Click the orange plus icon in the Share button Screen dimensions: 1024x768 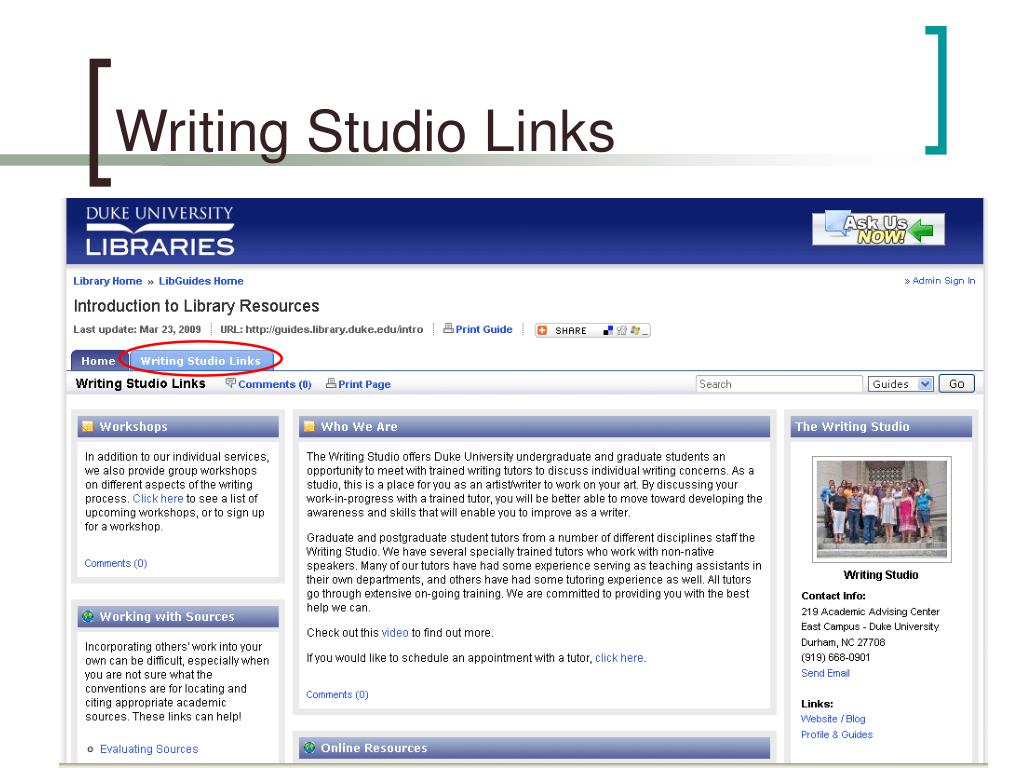pos(541,330)
